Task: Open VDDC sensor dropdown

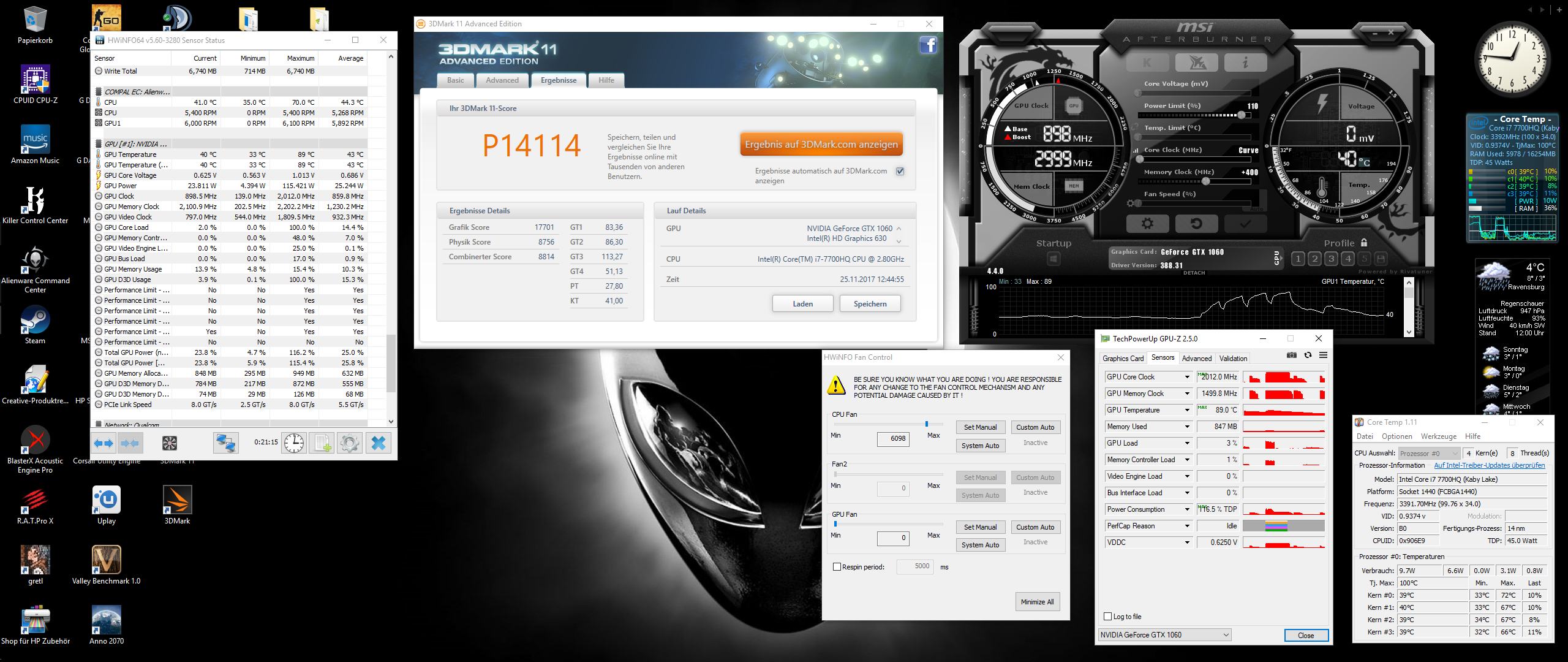Action: click(1186, 542)
